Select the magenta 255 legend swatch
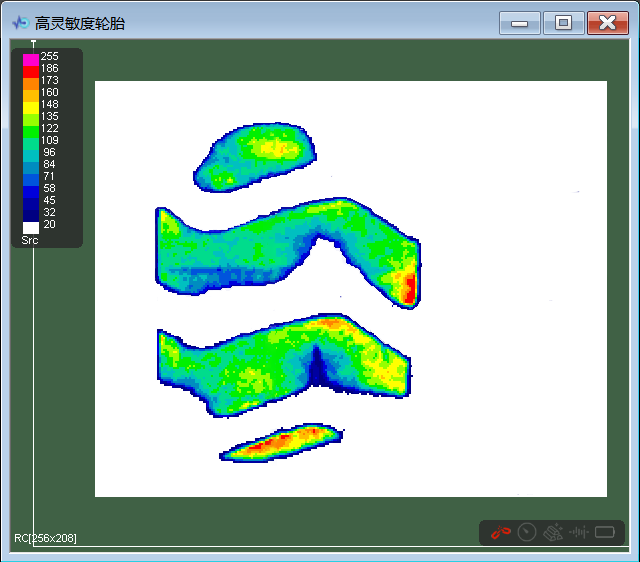The image size is (640, 562). [x=31, y=60]
